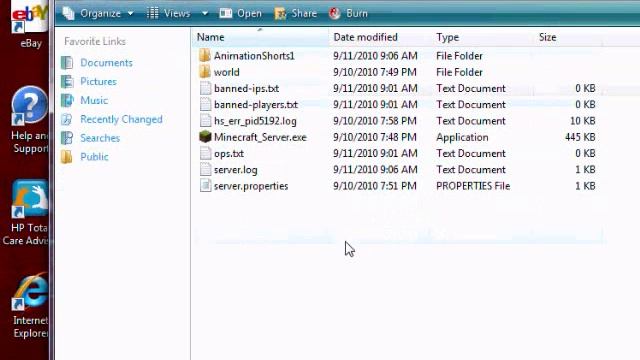The image size is (640, 360).
Task: Click the Application type cell
Action: (462, 137)
